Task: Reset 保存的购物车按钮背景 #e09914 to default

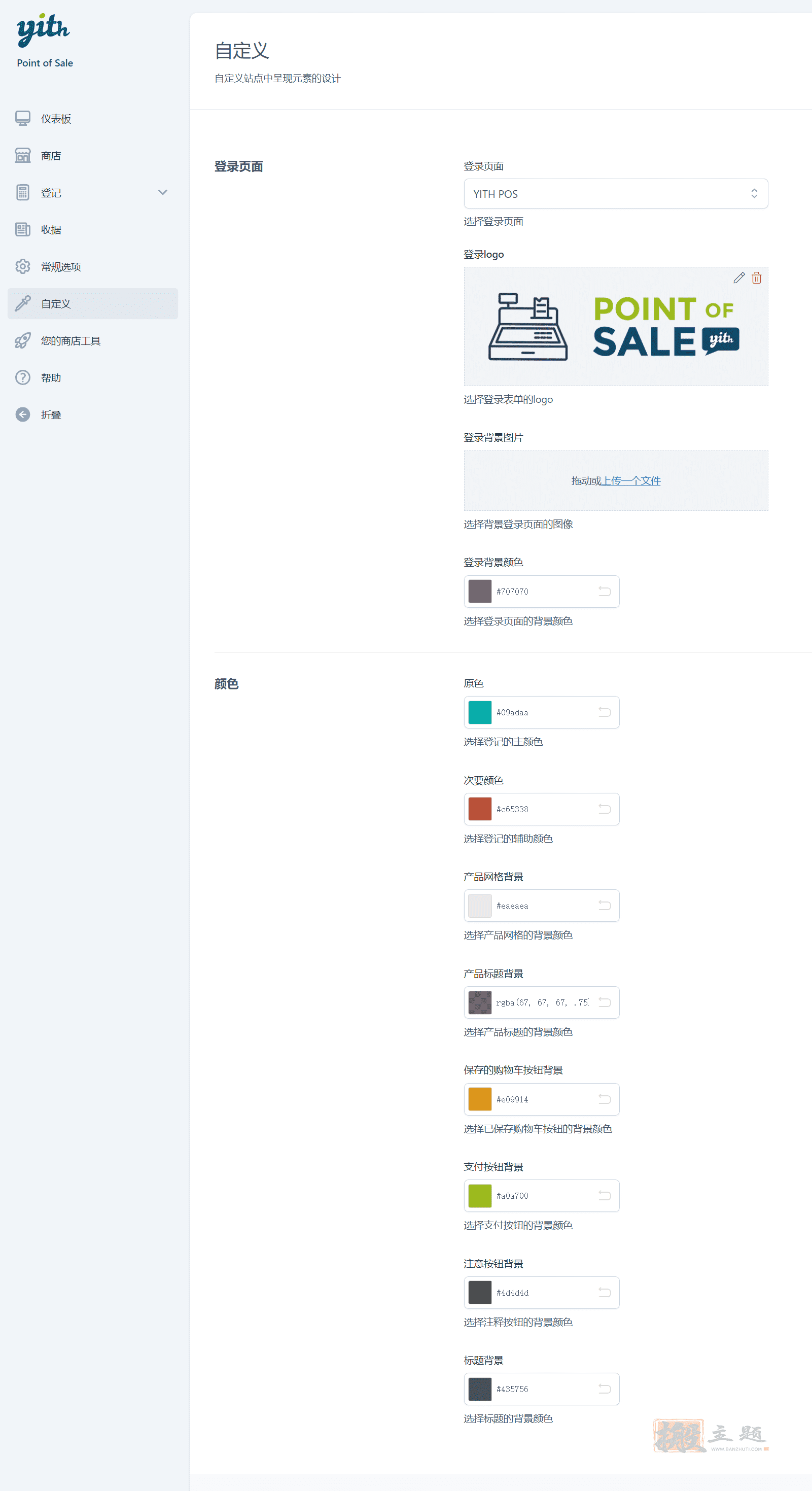Action: coord(604,1099)
